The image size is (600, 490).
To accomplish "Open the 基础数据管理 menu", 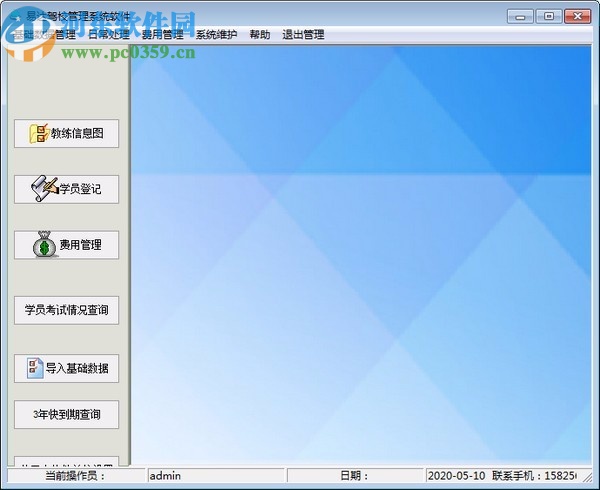I will pyautogui.click(x=44, y=35).
